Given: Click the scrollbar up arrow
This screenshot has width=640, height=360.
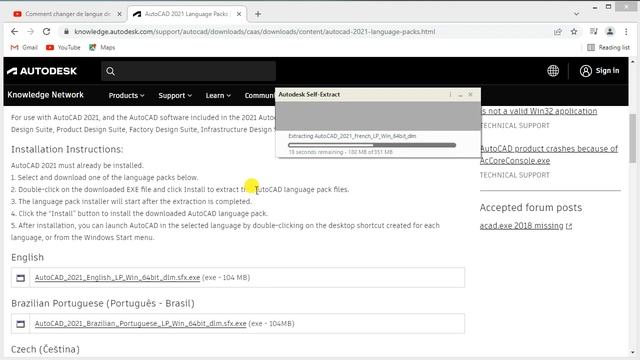Looking at the screenshot, I should (633, 62).
